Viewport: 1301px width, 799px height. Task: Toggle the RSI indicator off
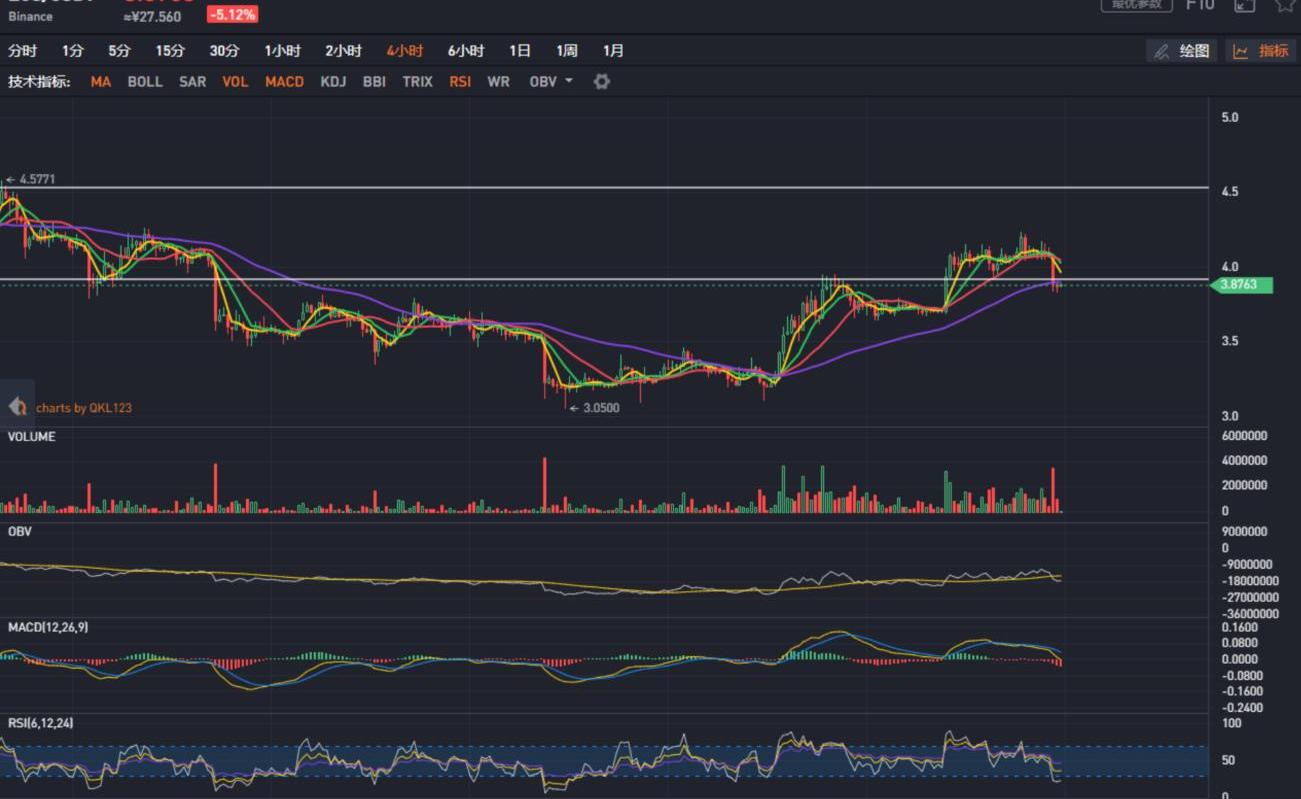click(x=460, y=82)
